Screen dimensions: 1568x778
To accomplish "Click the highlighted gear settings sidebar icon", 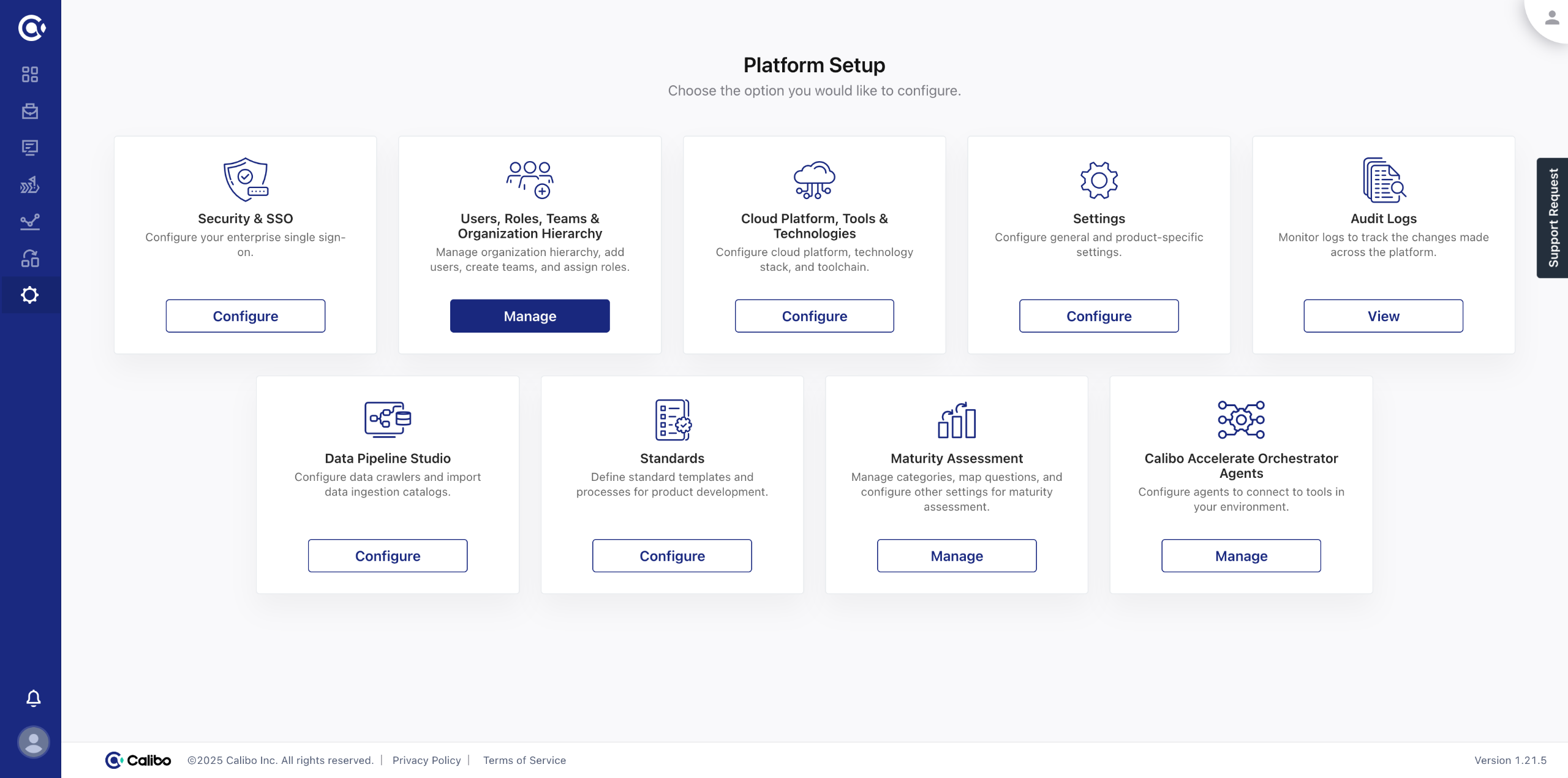I will 30,295.
